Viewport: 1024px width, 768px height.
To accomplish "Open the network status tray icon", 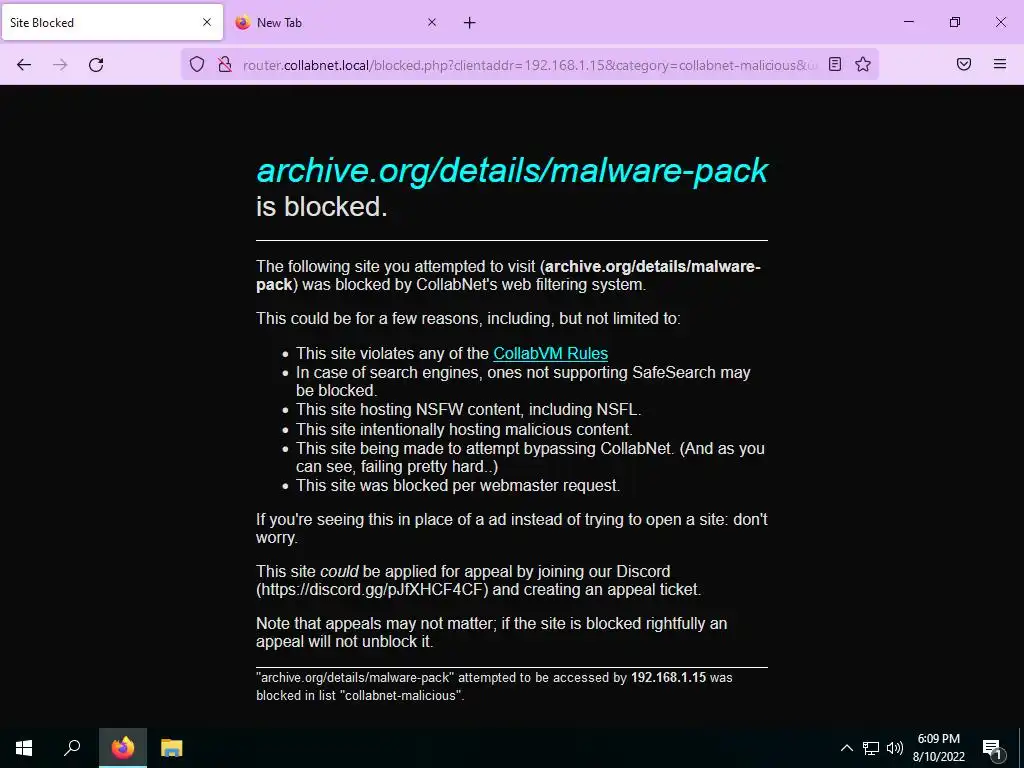I will click(871, 748).
